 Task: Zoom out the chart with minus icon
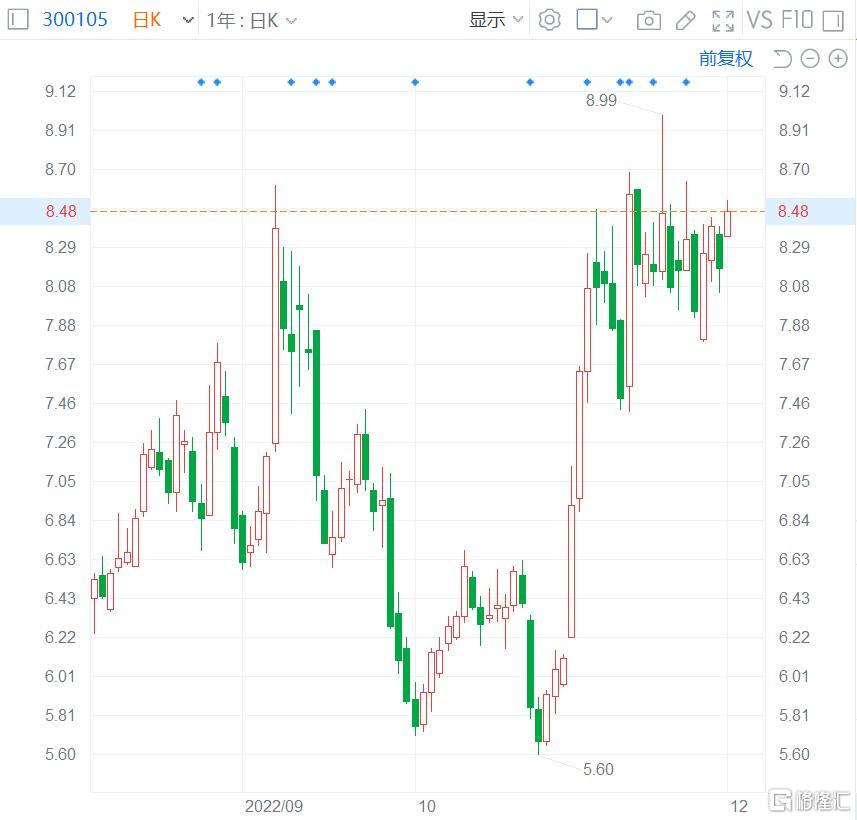810,58
